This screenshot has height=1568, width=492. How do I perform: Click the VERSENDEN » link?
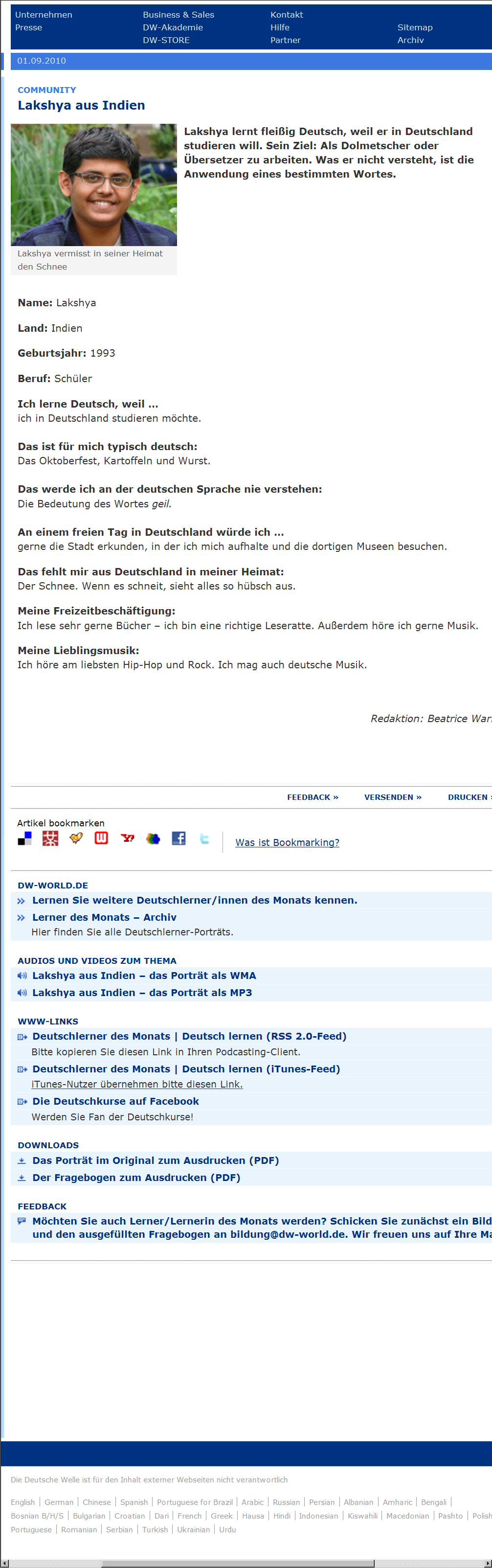pos(393,797)
